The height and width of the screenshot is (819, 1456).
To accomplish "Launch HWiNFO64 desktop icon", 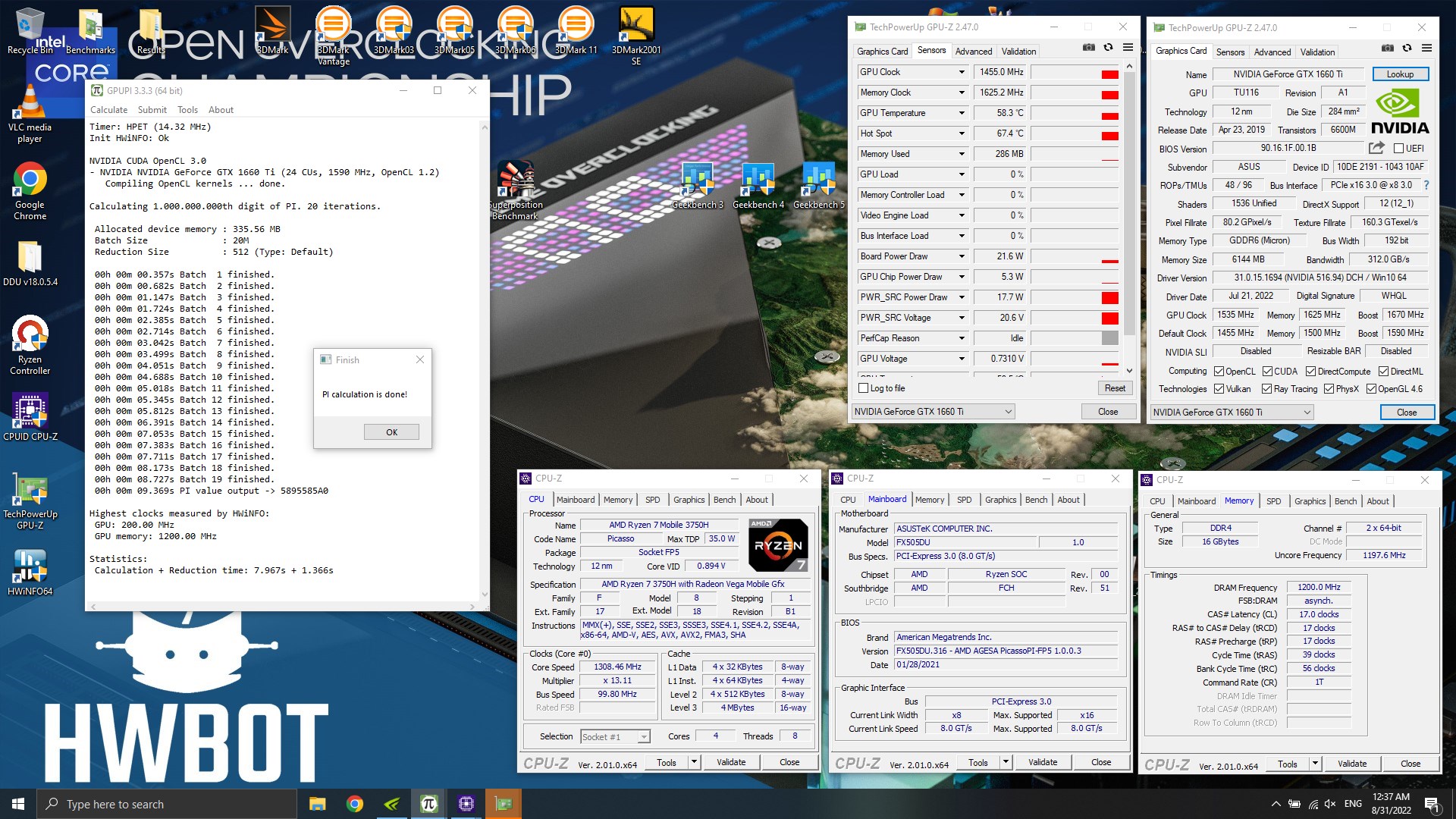I will coord(30,573).
